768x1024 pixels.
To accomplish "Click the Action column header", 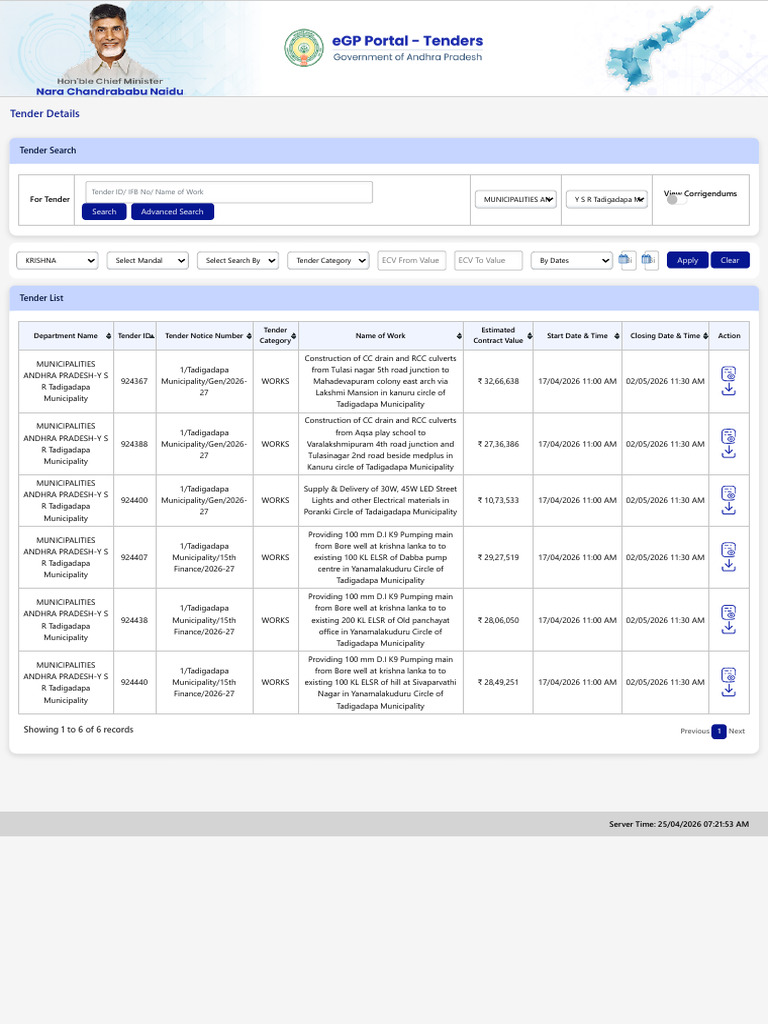I will click(729, 336).
